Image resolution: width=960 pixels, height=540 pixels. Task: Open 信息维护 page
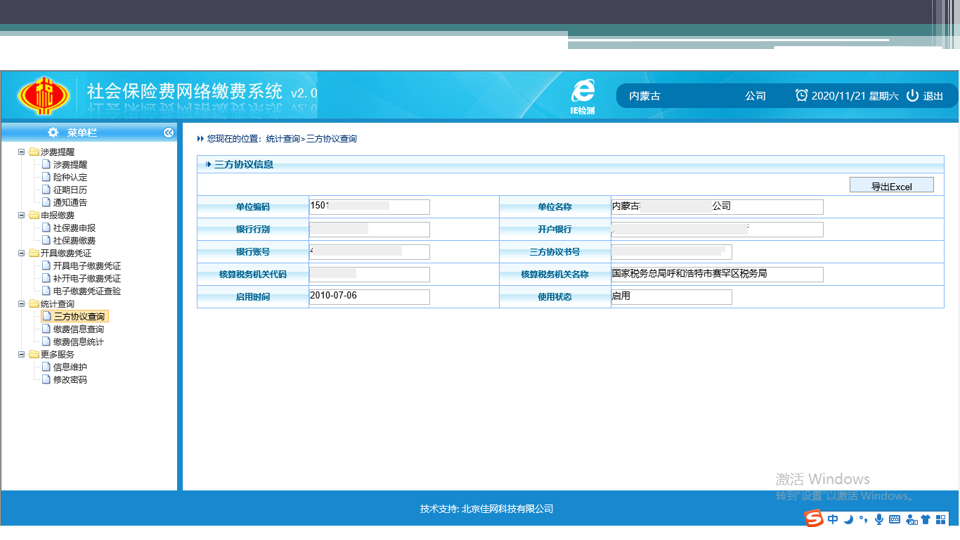70,367
